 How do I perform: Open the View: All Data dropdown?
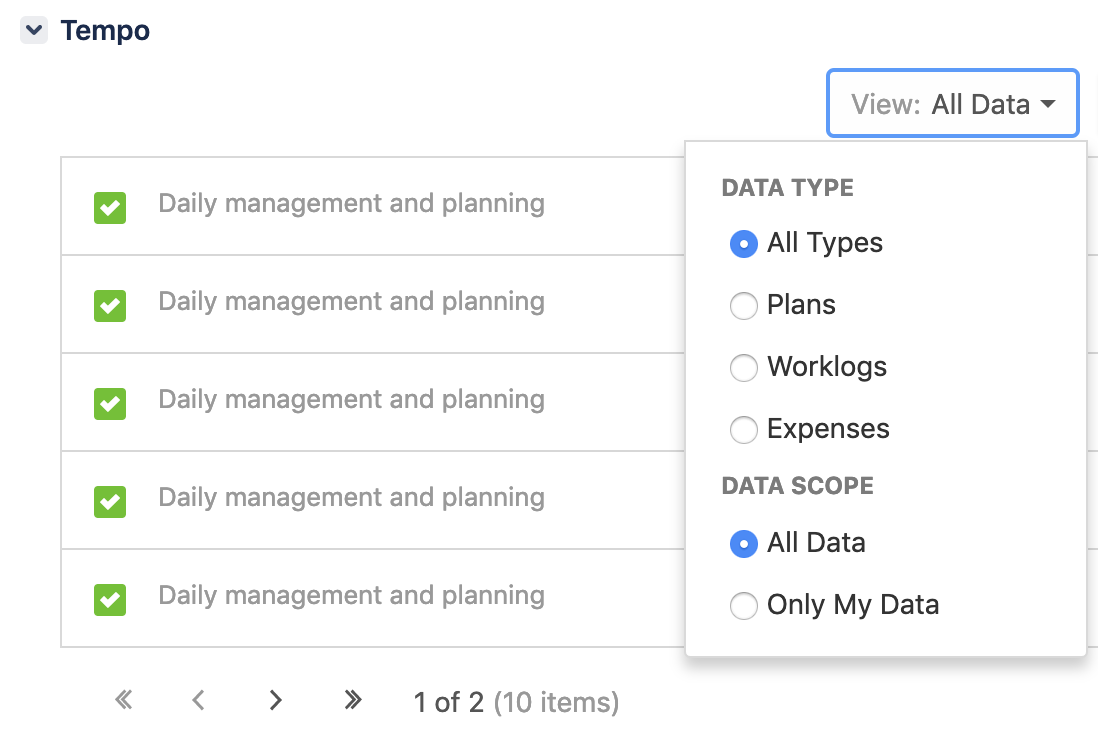coord(952,103)
